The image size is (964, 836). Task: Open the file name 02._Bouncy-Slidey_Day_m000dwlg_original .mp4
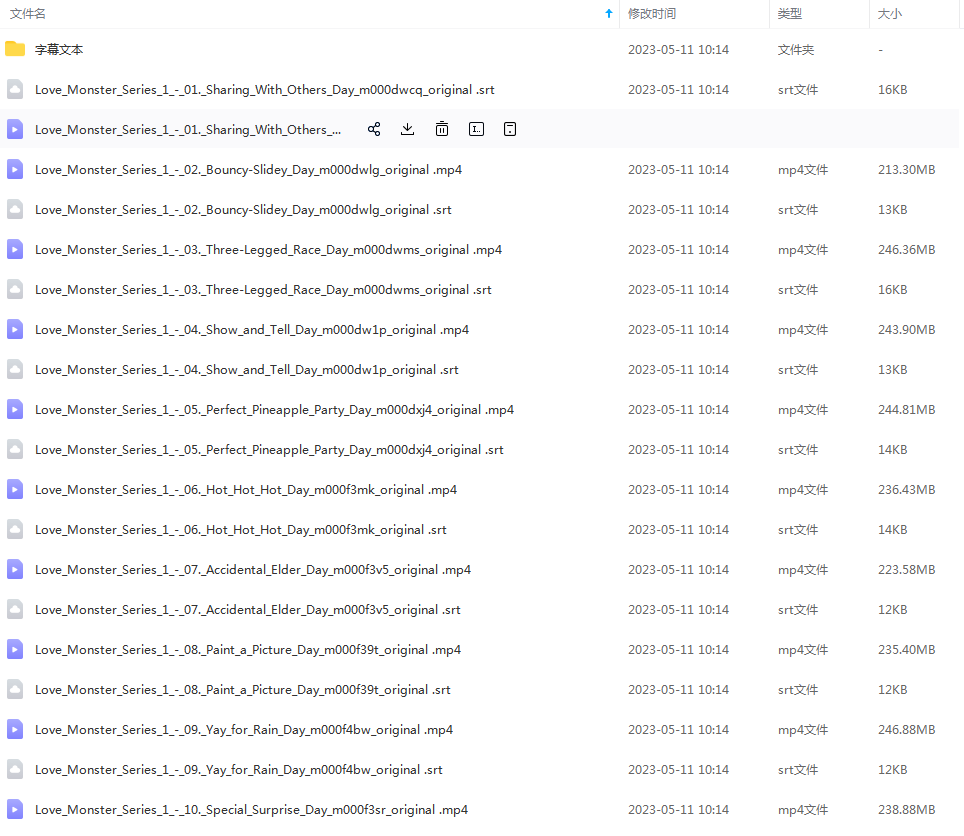(x=248, y=170)
